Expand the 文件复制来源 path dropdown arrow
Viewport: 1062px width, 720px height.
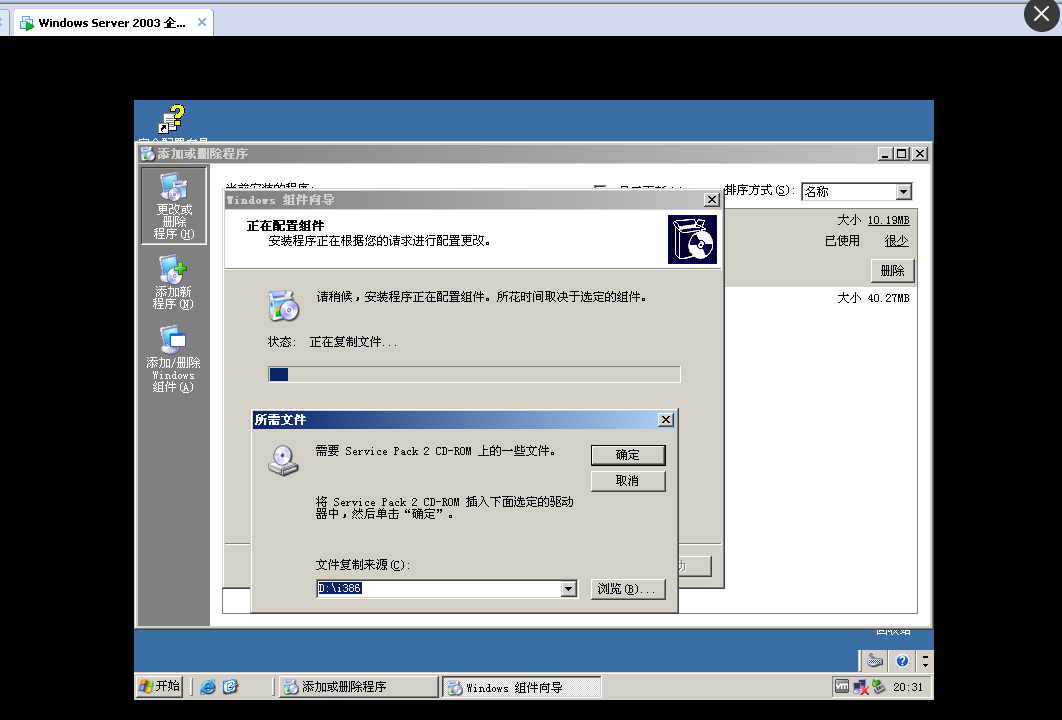[x=569, y=589]
